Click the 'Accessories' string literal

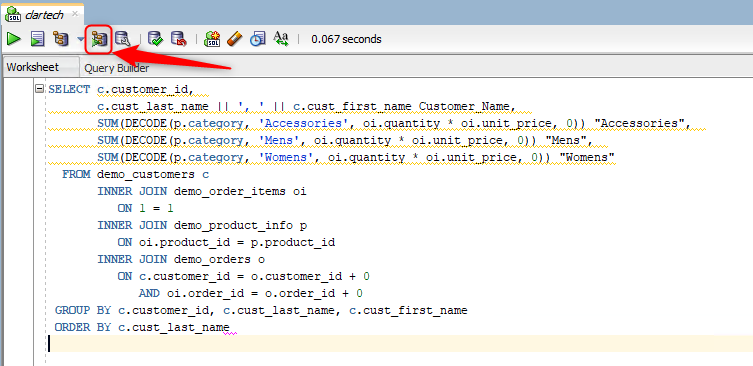[x=304, y=123]
